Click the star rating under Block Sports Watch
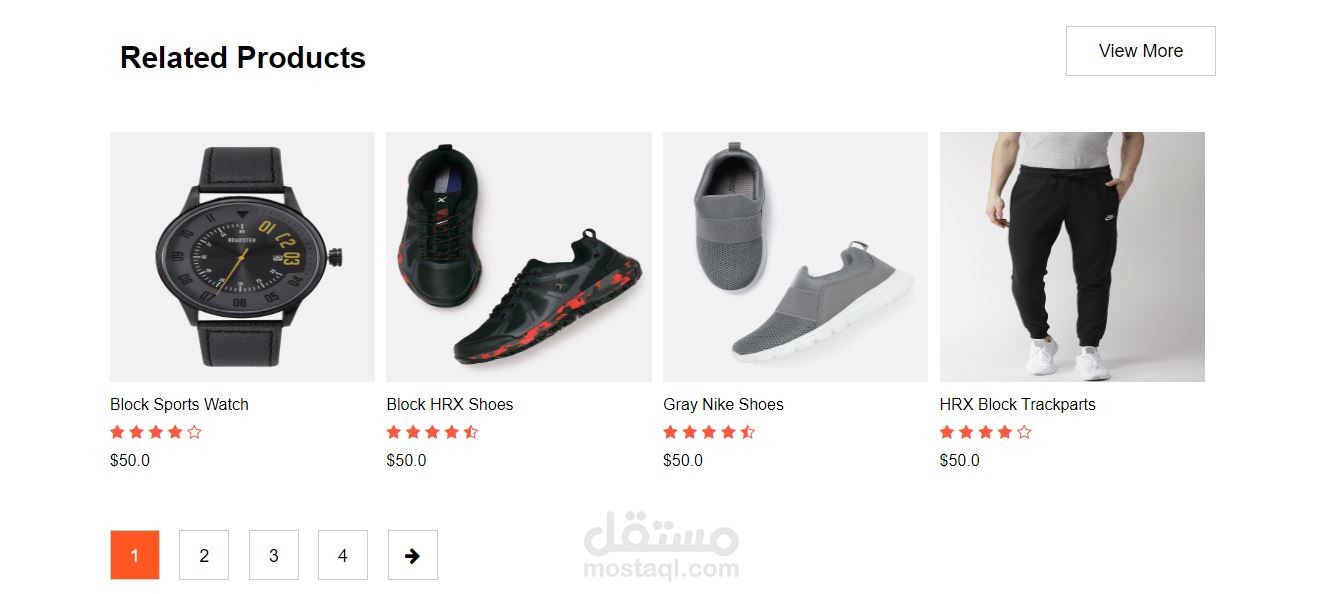This screenshot has height=594, width=1324. (156, 432)
